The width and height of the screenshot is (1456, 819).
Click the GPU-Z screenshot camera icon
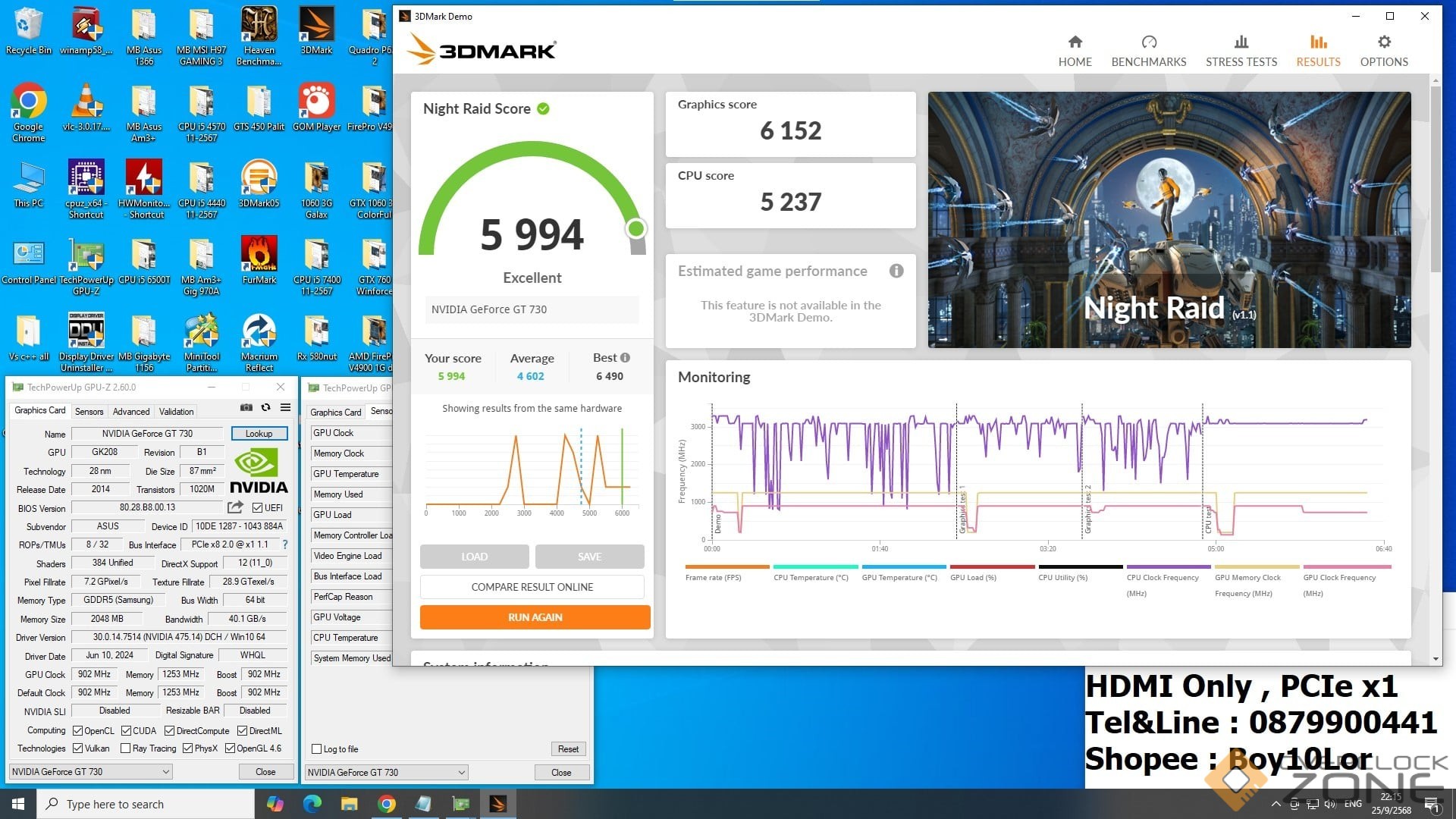pyautogui.click(x=246, y=408)
